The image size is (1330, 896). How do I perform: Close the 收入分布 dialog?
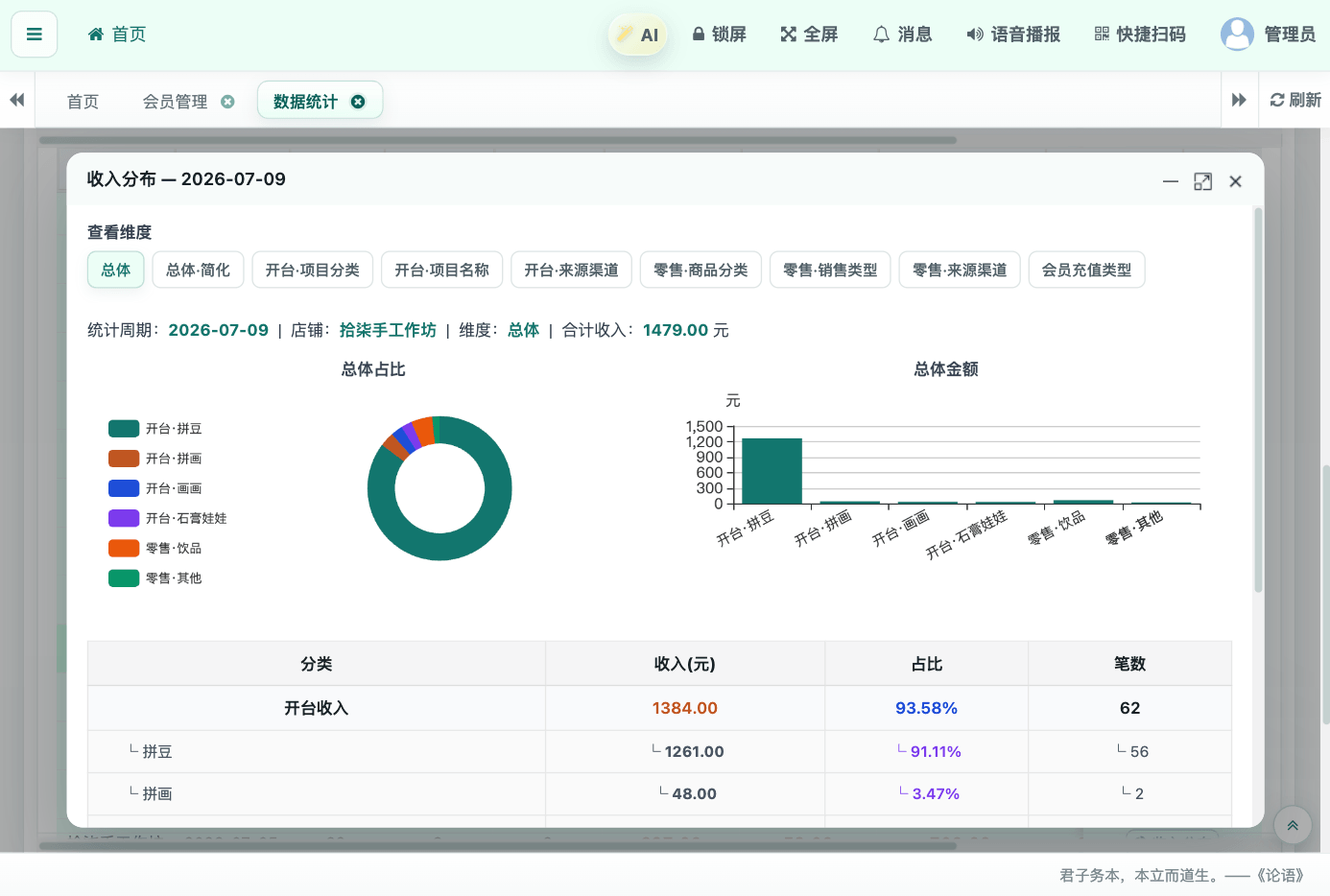point(1236,181)
